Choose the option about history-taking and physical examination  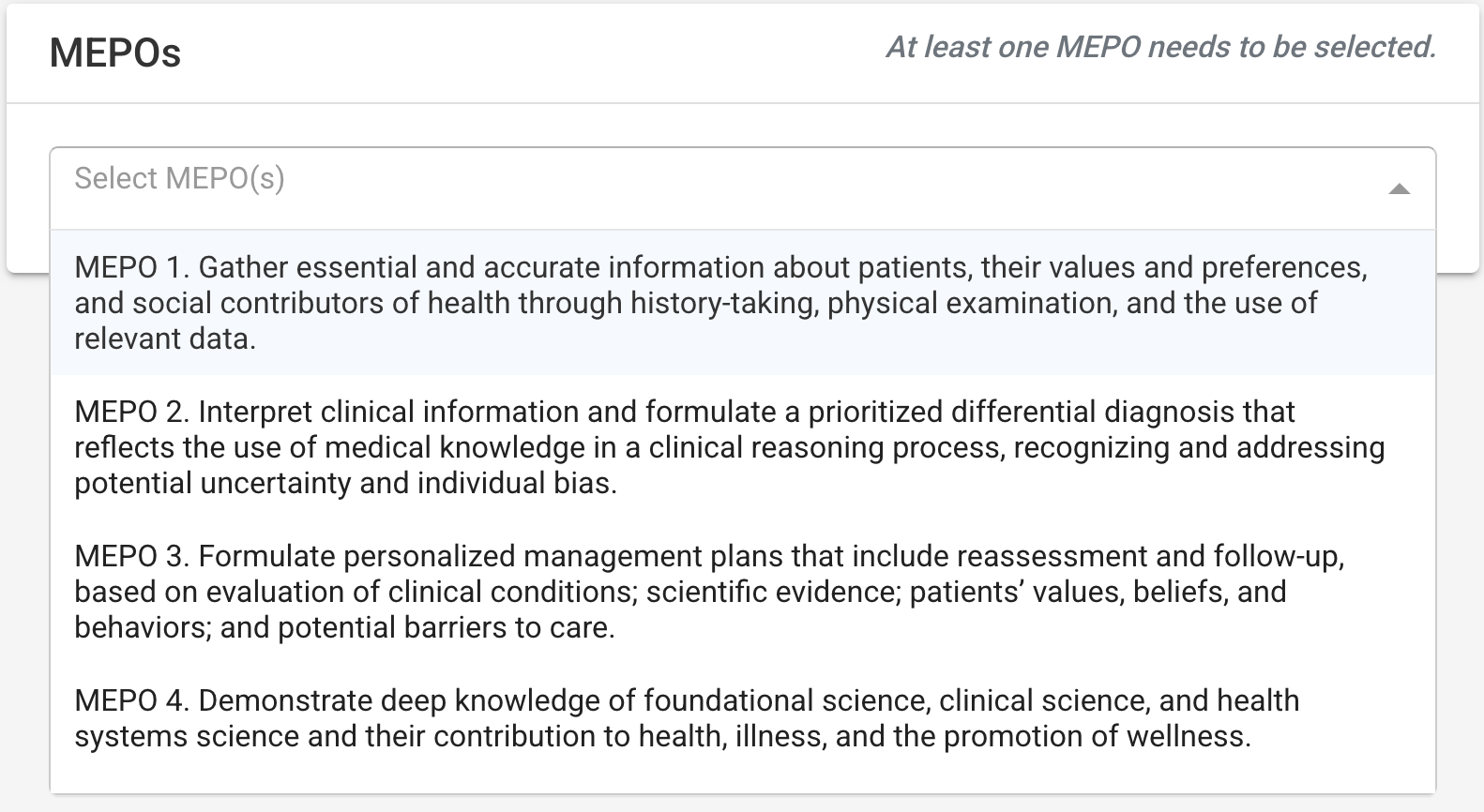tap(742, 303)
